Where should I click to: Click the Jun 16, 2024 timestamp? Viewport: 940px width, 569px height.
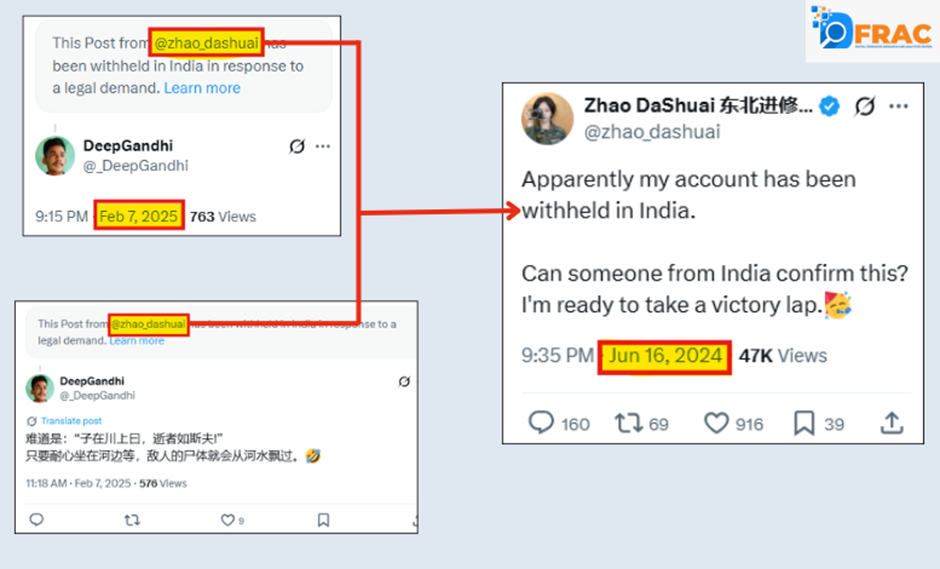coord(664,355)
